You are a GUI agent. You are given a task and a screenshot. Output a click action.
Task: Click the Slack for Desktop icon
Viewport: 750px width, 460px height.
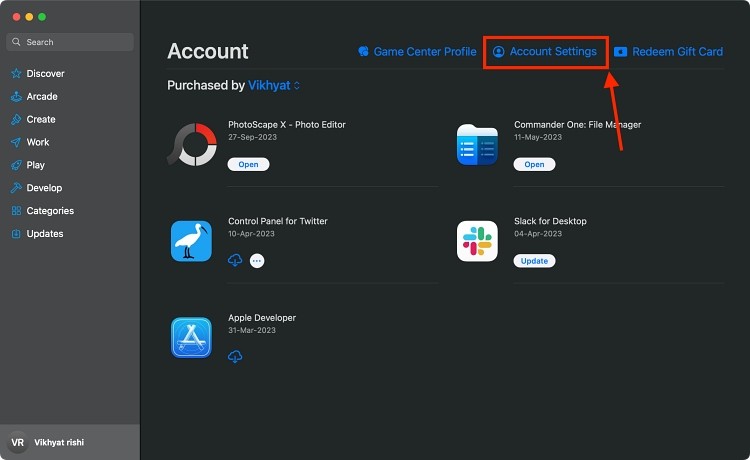point(477,241)
